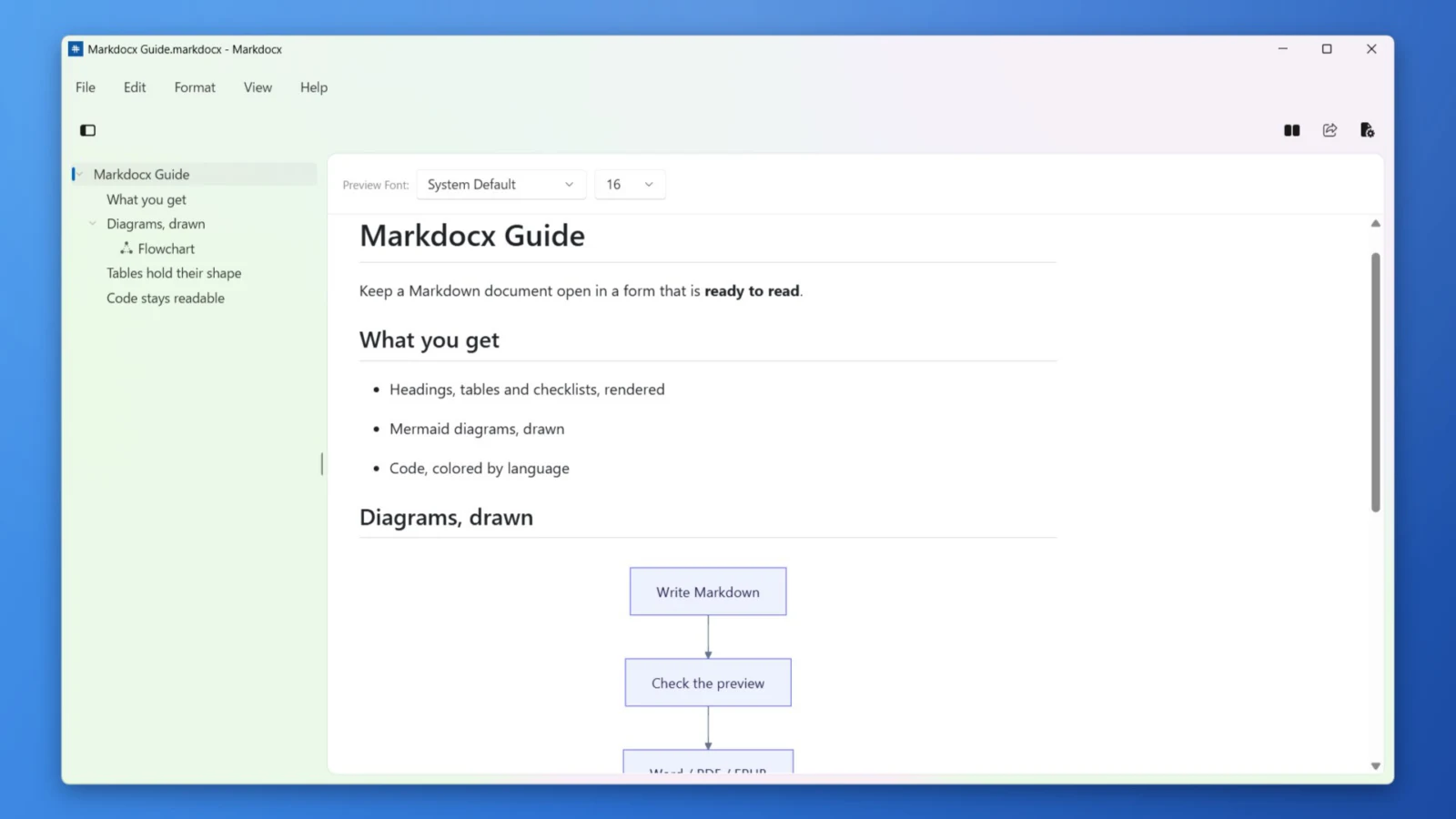Viewport: 1456px width, 819px height.
Task: Open the View menu
Action: click(x=258, y=87)
